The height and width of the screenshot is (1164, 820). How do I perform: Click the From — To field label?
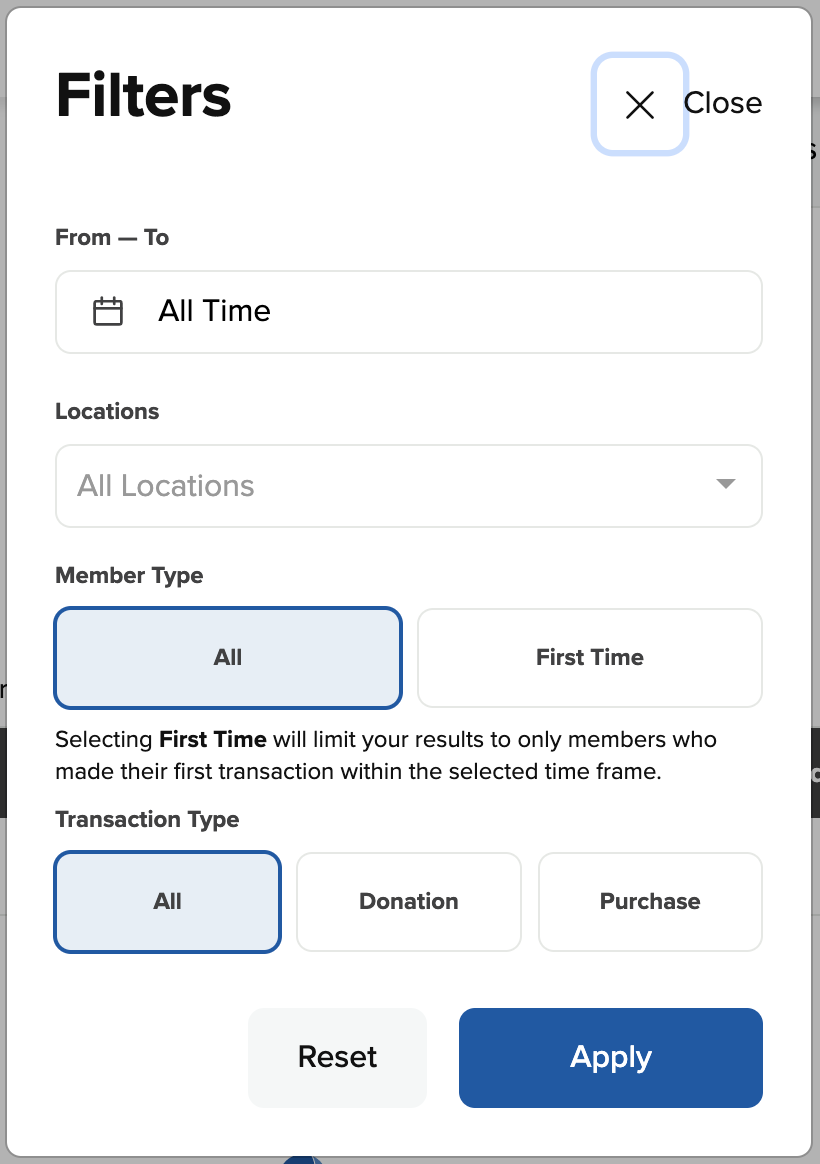click(x=112, y=238)
